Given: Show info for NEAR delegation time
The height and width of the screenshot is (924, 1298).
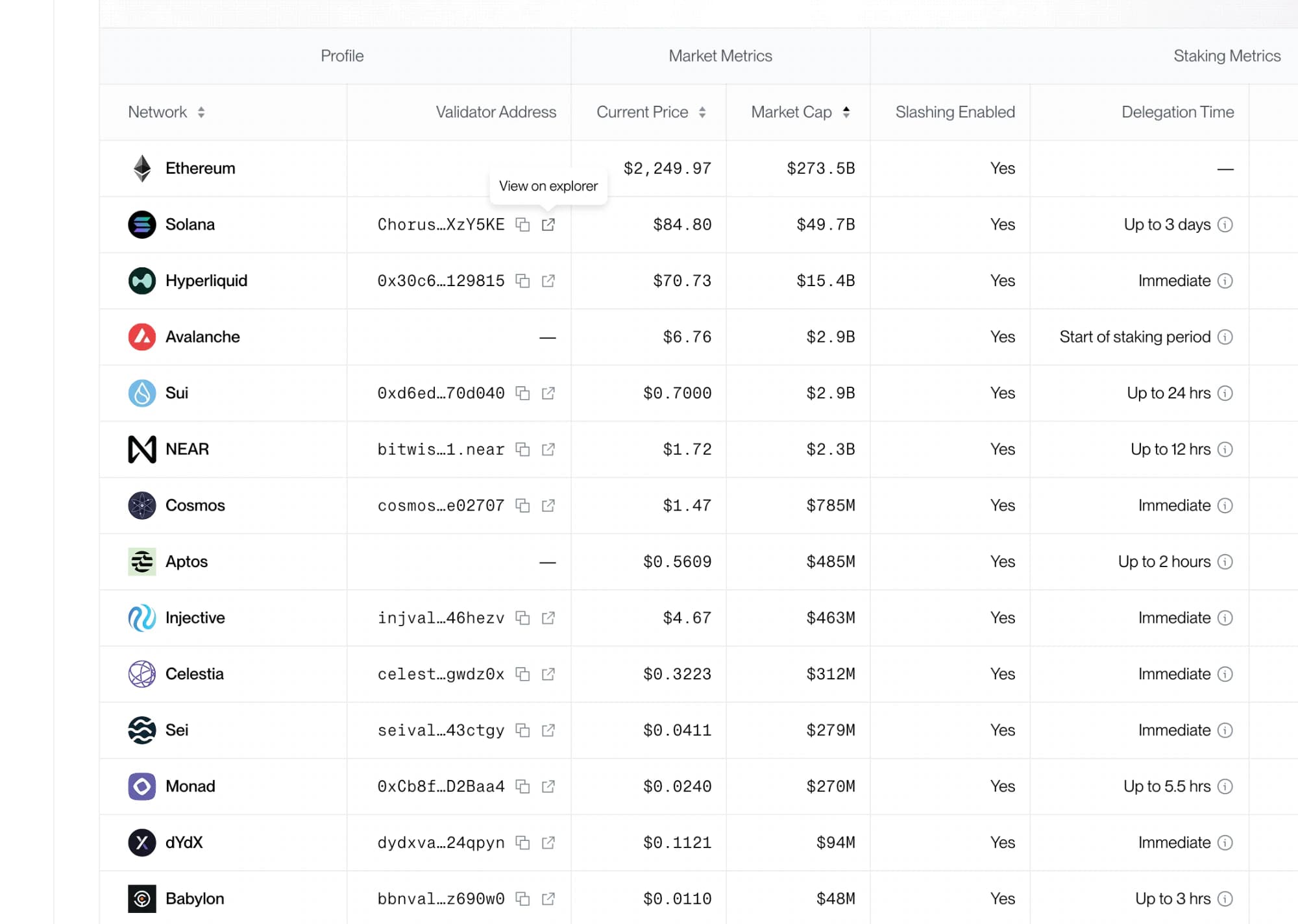Looking at the screenshot, I should pyautogui.click(x=1225, y=450).
